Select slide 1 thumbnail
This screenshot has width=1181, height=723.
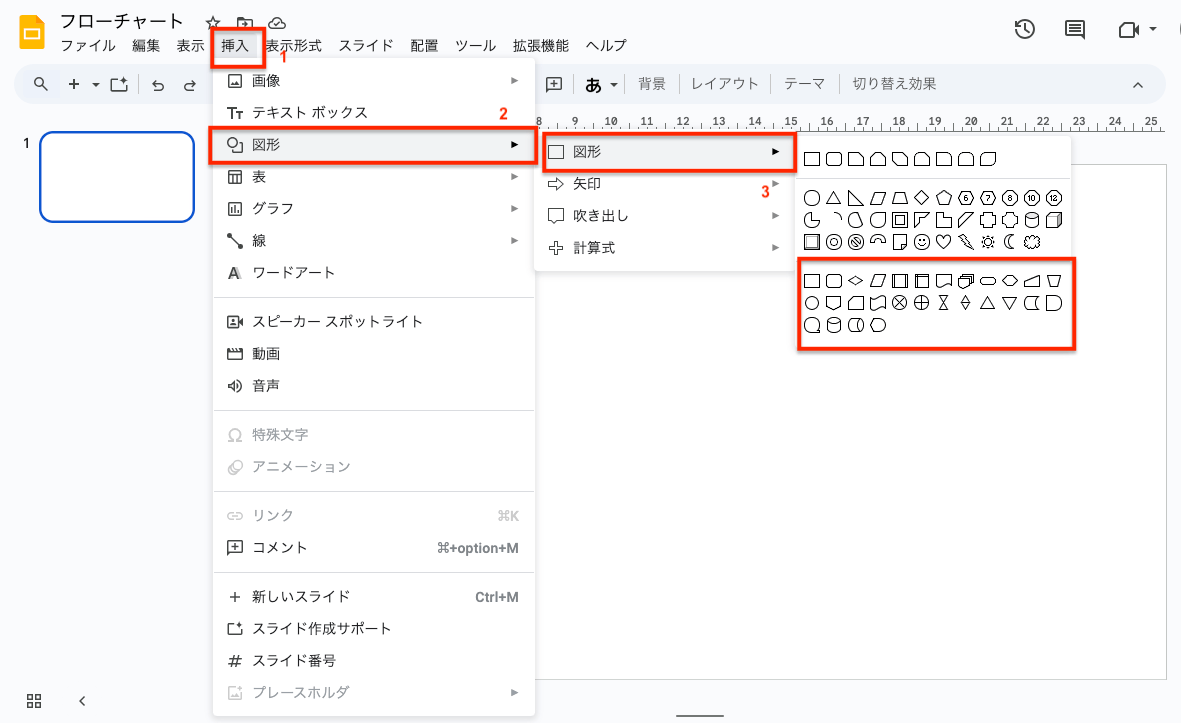pos(117,177)
